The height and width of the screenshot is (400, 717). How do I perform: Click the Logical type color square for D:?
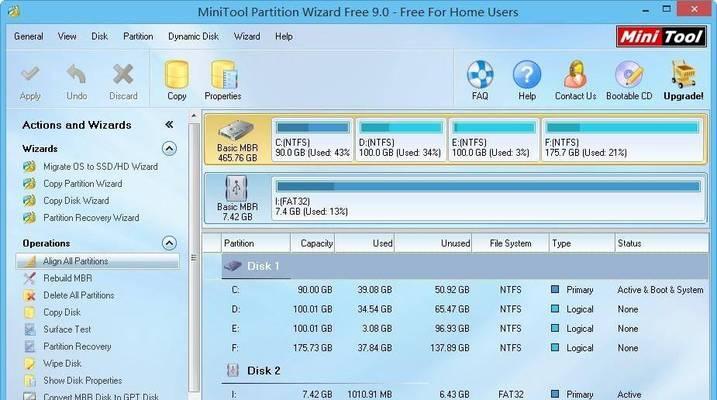[555, 309]
